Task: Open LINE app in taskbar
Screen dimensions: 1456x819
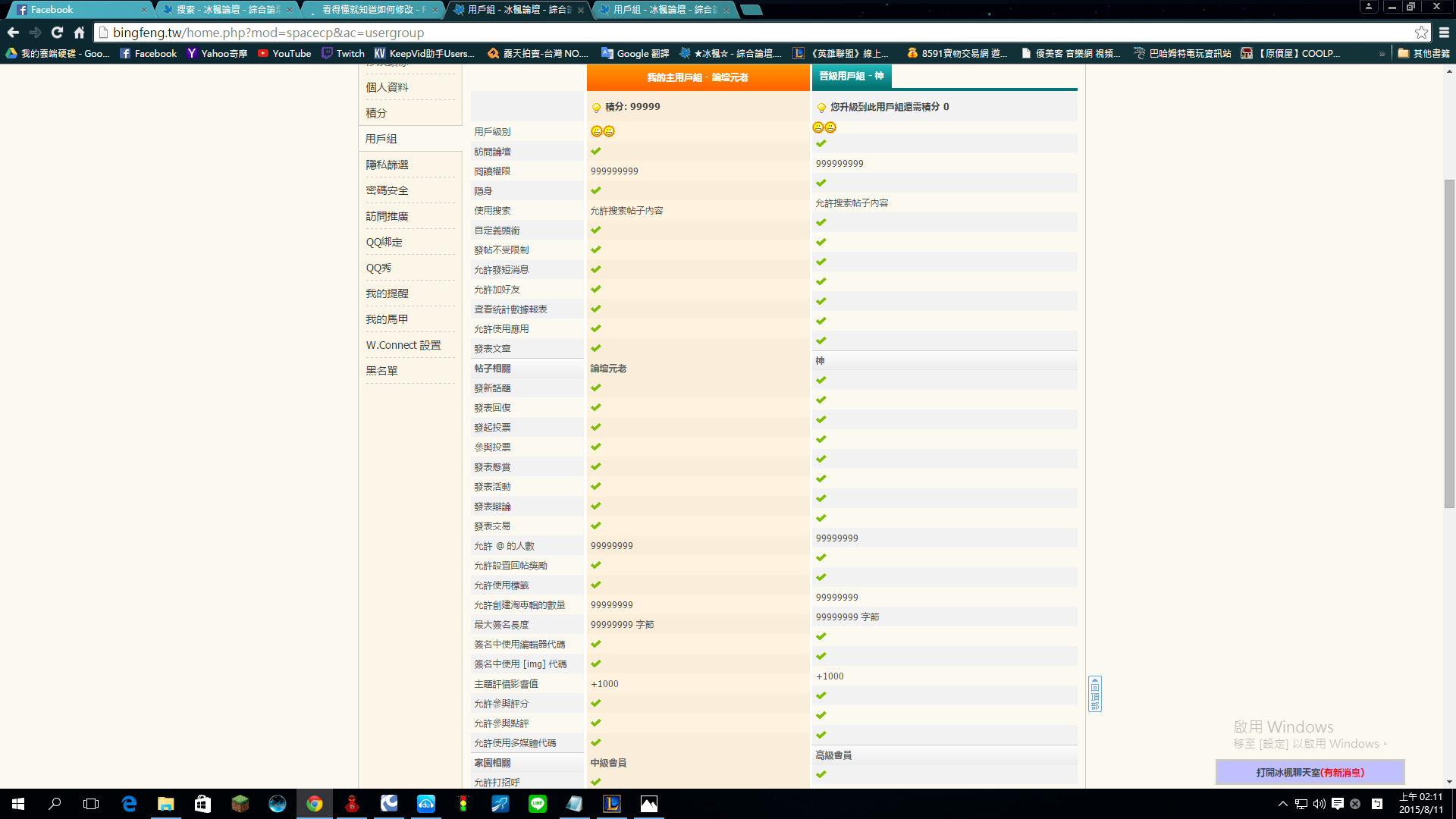Action: coord(537,804)
